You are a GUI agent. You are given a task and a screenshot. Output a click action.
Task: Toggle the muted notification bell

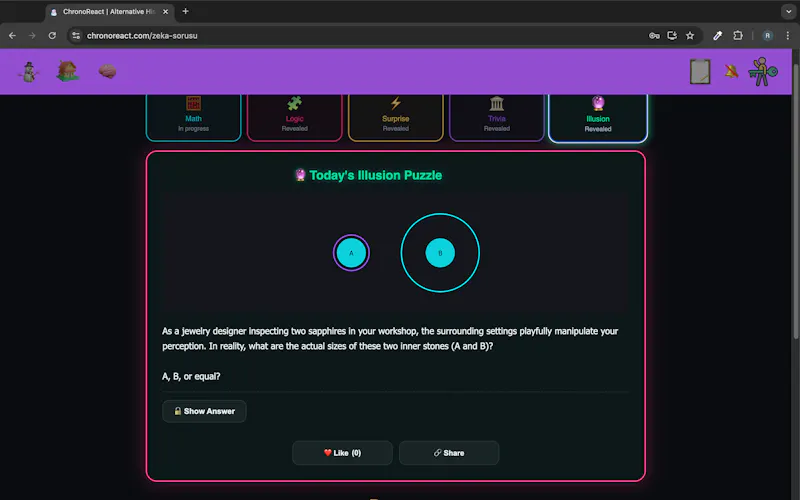(x=731, y=71)
